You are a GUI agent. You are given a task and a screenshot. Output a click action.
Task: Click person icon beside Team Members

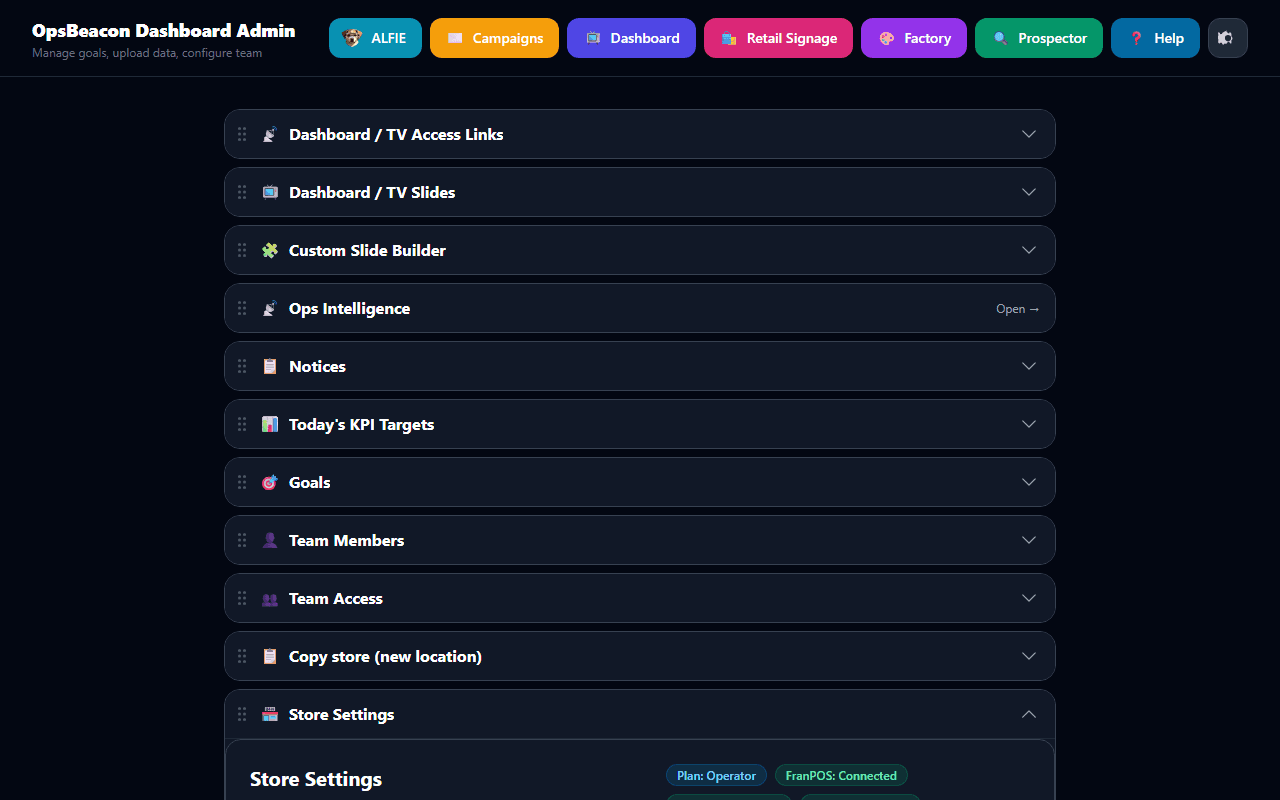pos(270,540)
